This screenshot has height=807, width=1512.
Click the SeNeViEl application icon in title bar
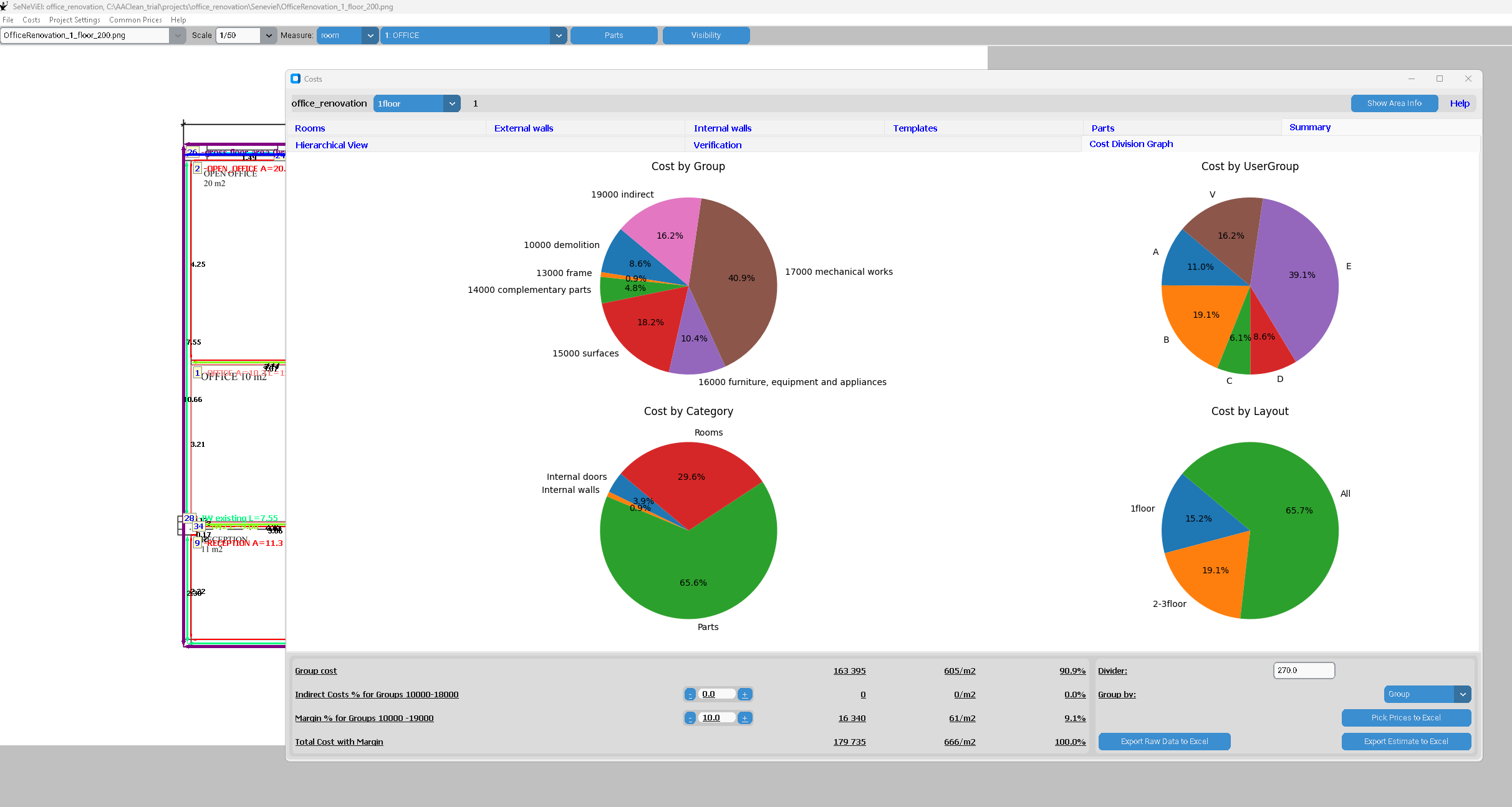[x=5, y=6]
